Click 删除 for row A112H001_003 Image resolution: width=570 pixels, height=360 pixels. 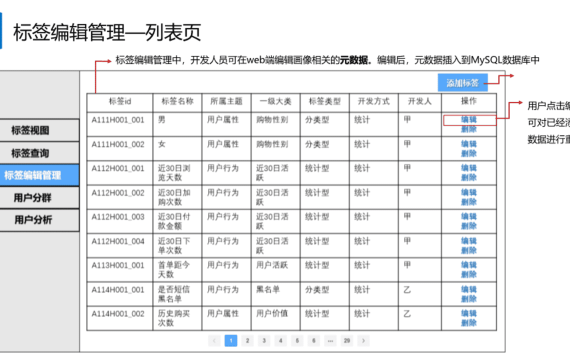coord(469,226)
